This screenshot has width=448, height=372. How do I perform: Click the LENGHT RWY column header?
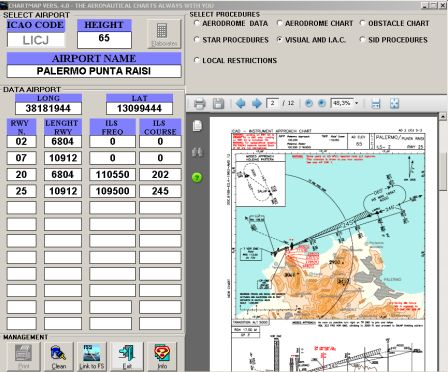[x=63, y=127]
